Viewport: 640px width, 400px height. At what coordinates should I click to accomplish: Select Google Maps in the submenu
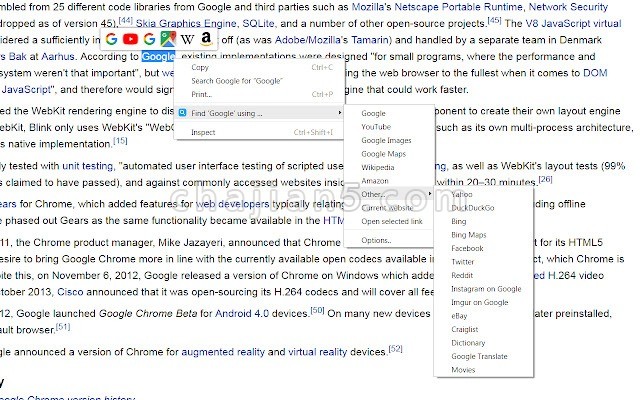point(389,154)
